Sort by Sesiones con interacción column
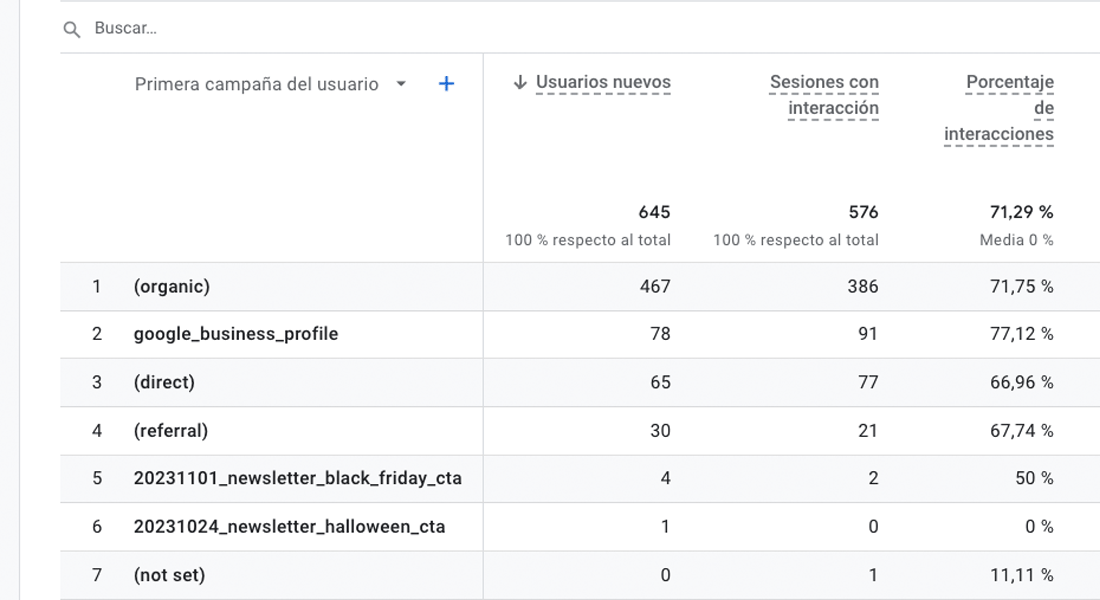This screenshot has width=1100, height=600. click(x=824, y=95)
